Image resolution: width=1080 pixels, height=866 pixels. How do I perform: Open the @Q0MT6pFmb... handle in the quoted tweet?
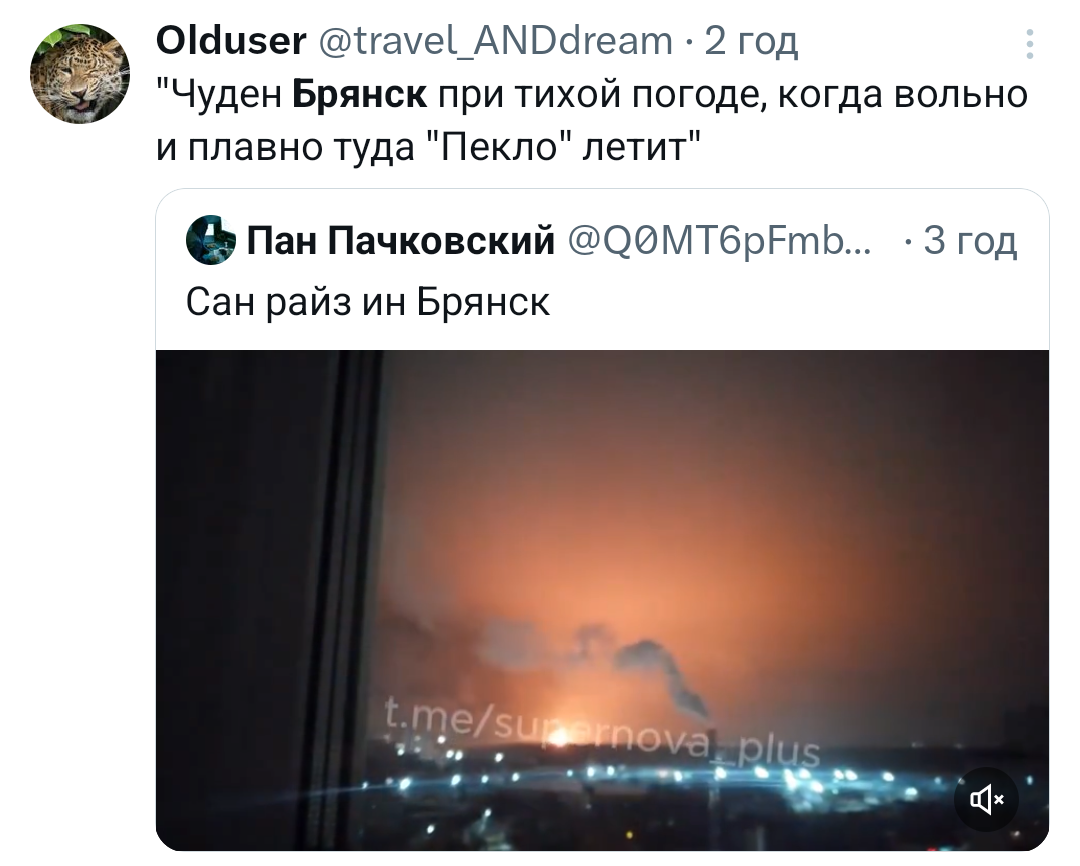click(x=719, y=240)
